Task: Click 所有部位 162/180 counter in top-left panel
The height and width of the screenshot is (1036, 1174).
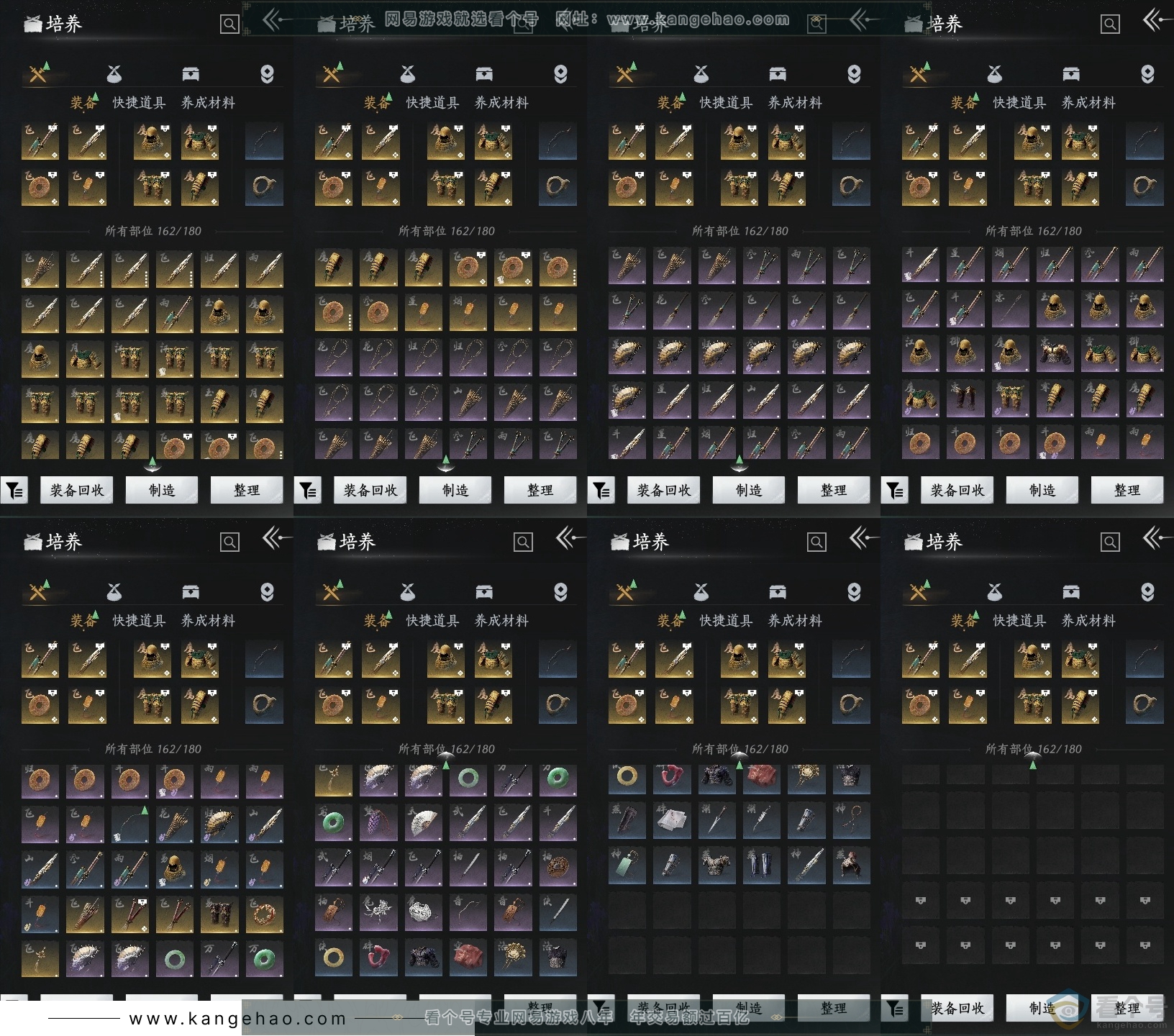Action: (x=153, y=231)
